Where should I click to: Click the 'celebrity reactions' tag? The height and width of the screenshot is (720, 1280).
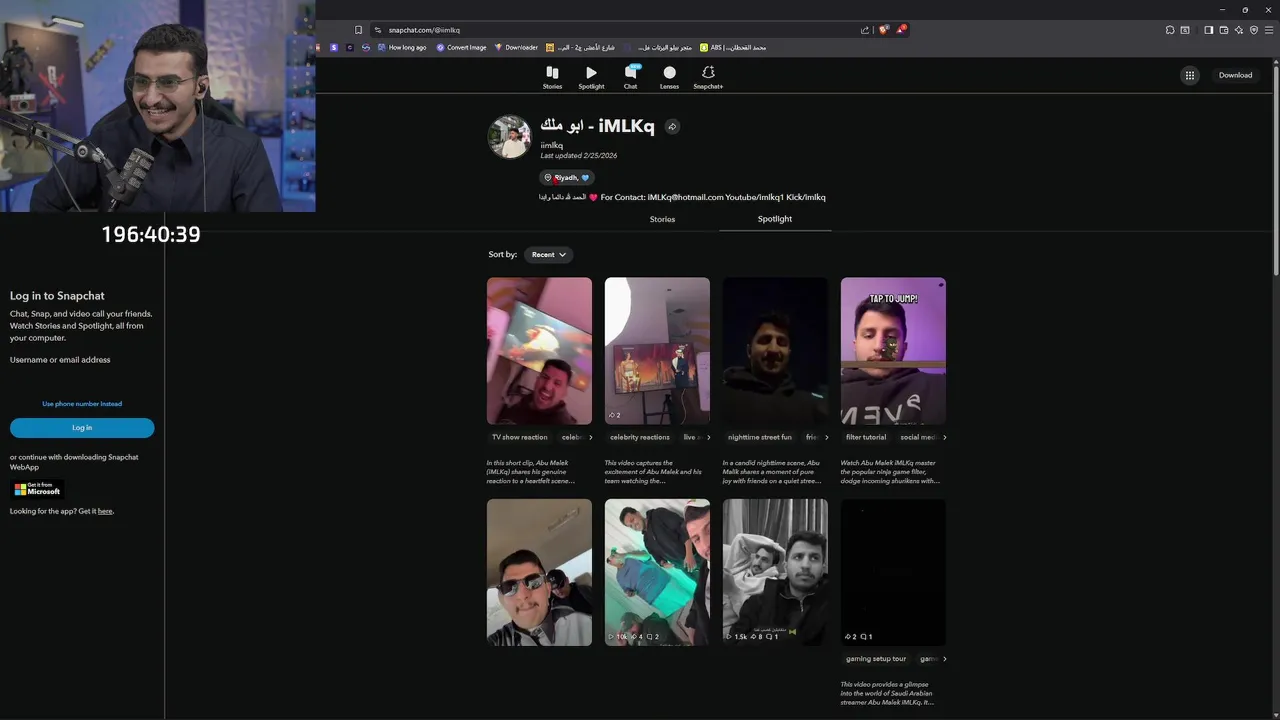pos(640,437)
